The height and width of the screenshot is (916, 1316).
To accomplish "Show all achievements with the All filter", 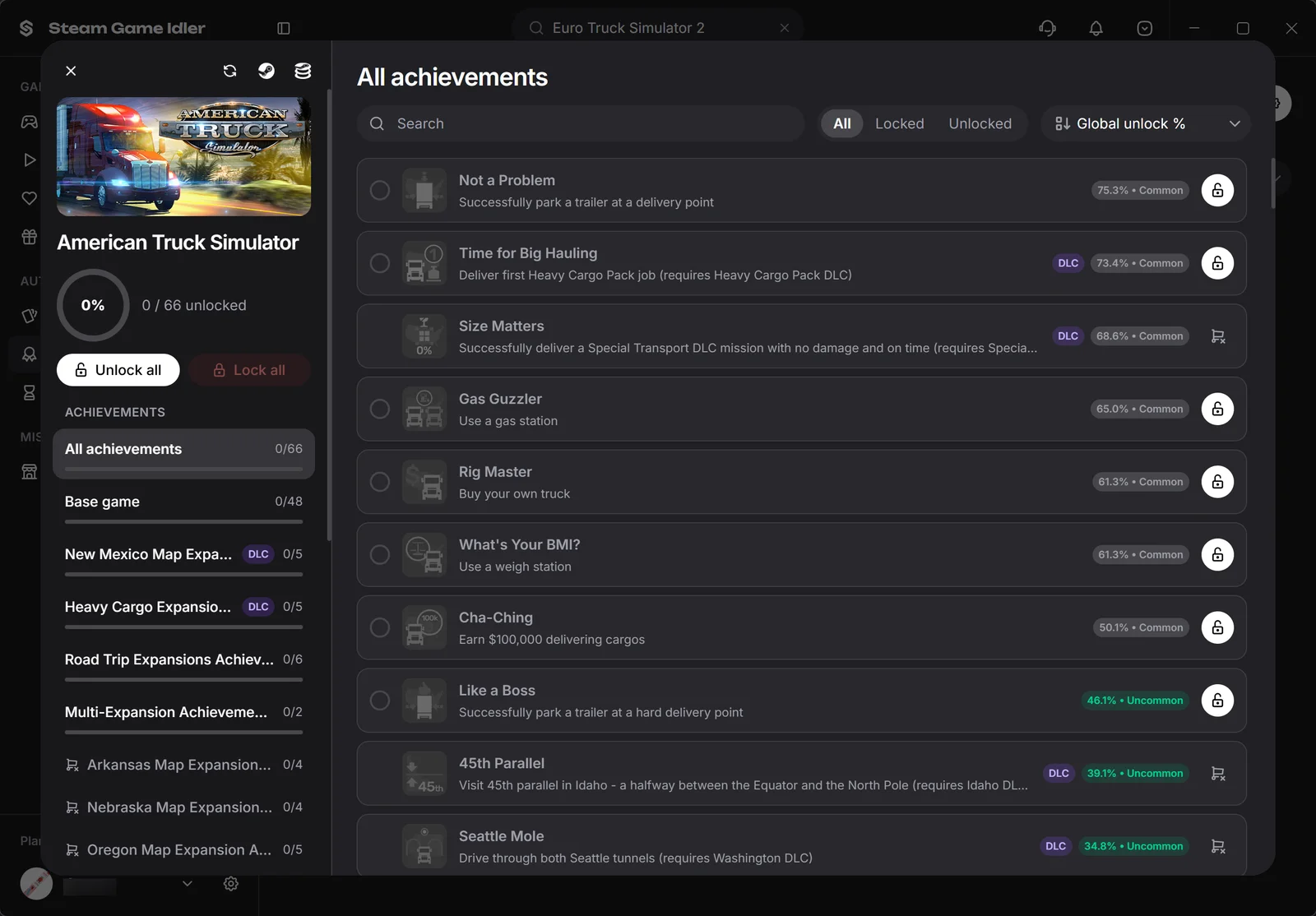I will (x=841, y=123).
